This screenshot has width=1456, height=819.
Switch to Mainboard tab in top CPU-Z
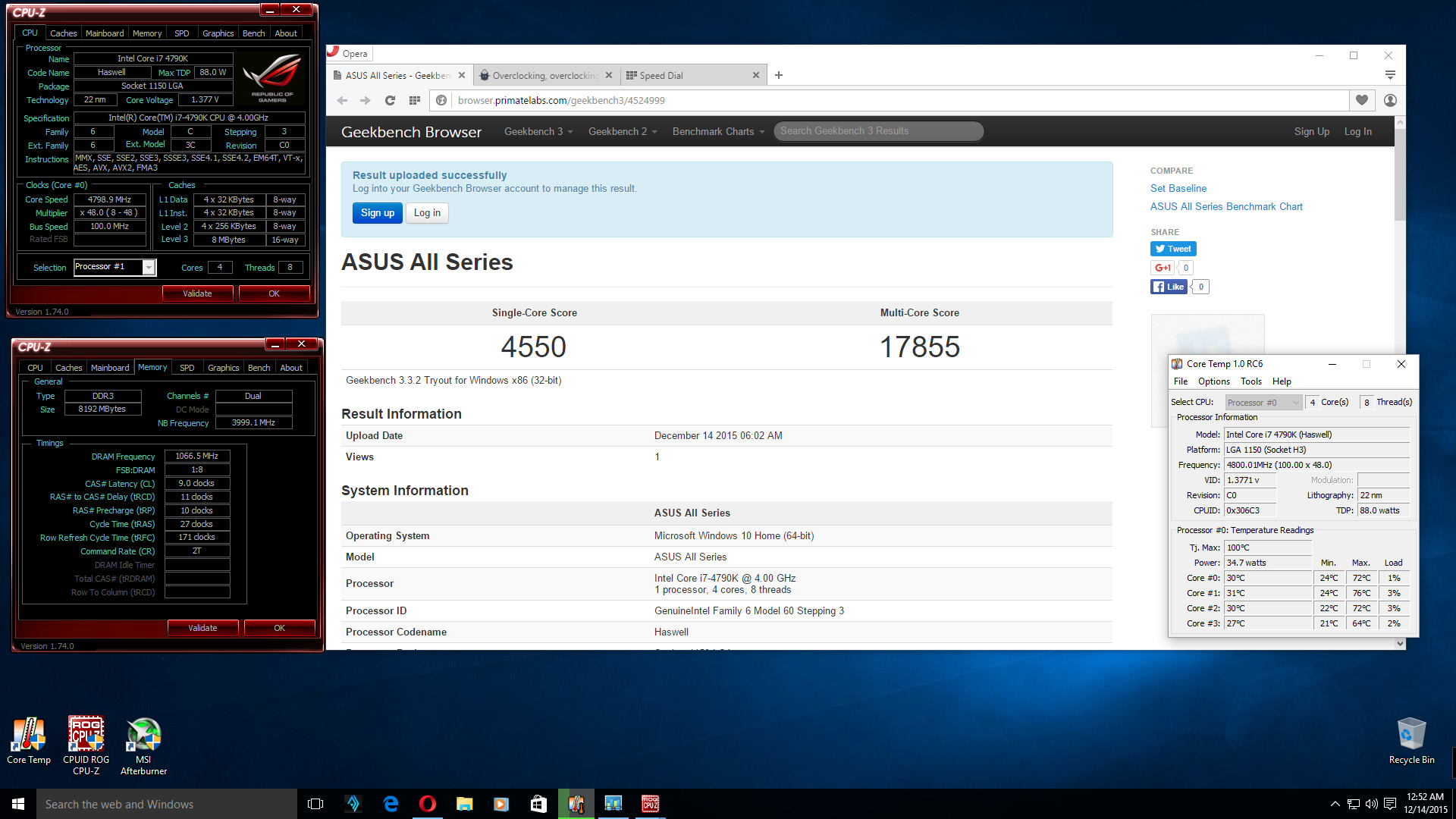[105, 33]
